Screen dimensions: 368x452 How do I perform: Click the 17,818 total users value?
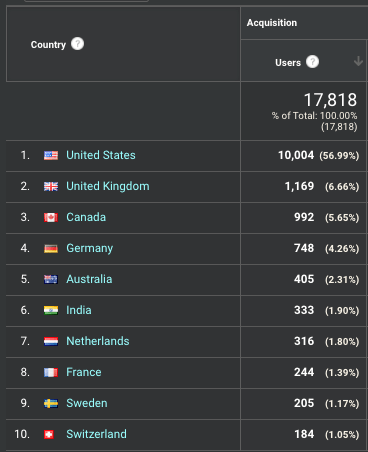click(330, 100)
